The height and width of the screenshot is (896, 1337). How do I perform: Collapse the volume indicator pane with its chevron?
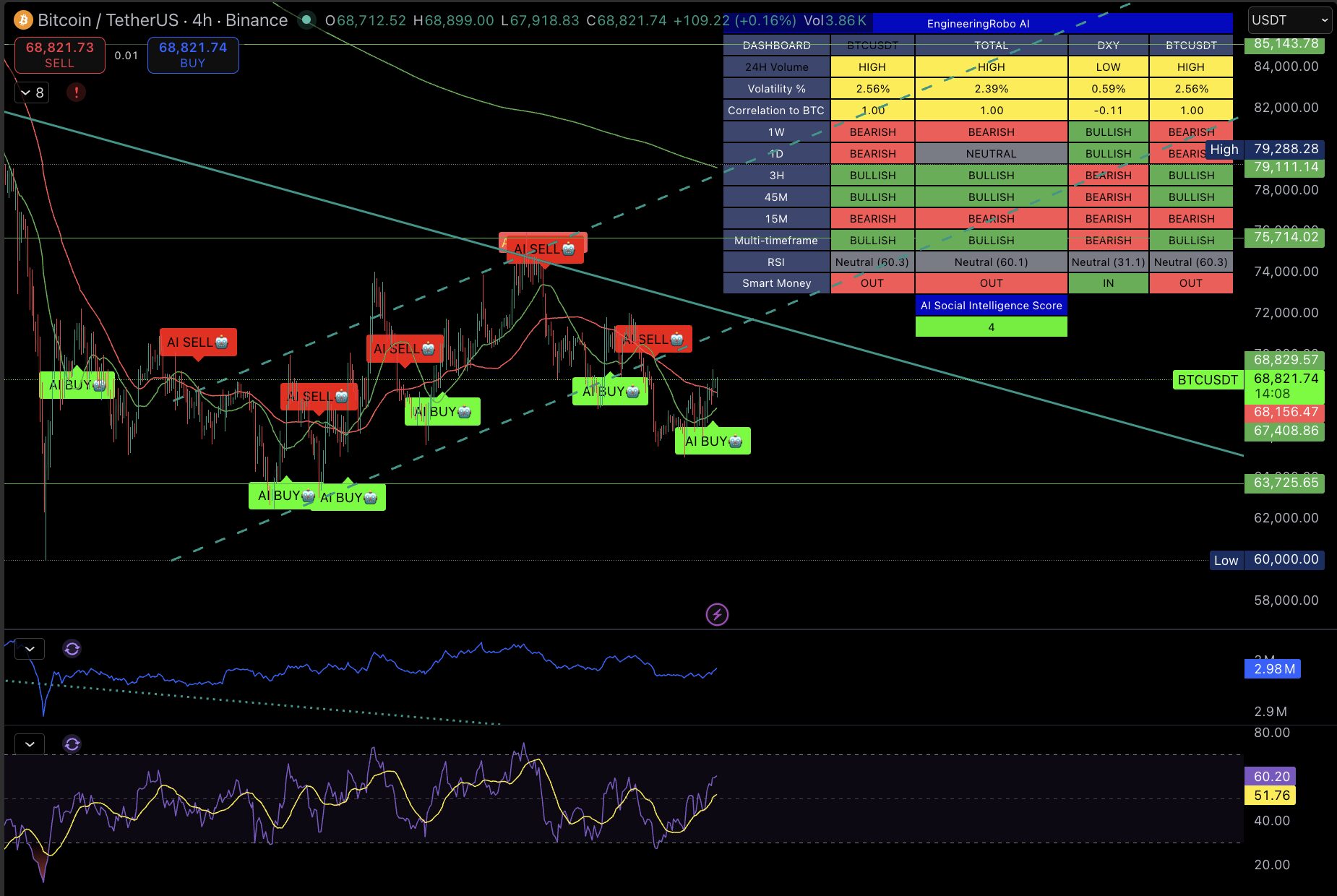29,649
